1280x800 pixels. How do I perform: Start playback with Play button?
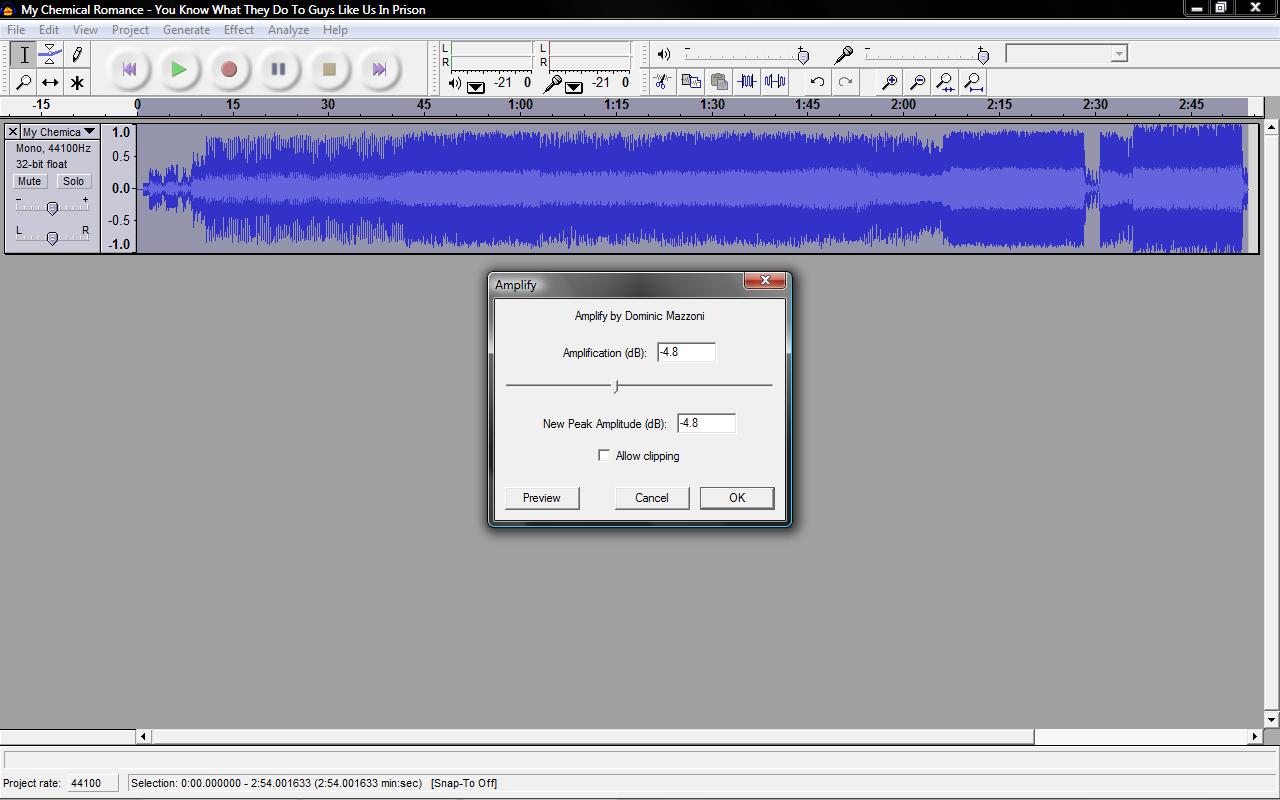[x=179, y=69]
